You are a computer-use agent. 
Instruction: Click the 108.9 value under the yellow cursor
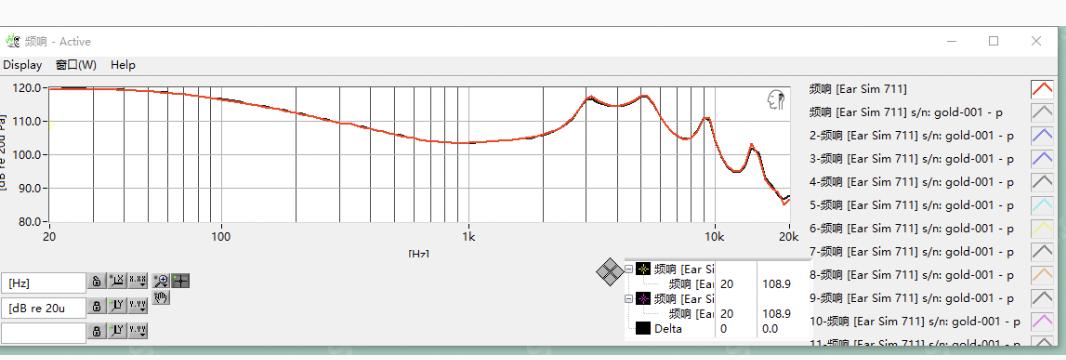pyautogui.click(x=776, y=284)
